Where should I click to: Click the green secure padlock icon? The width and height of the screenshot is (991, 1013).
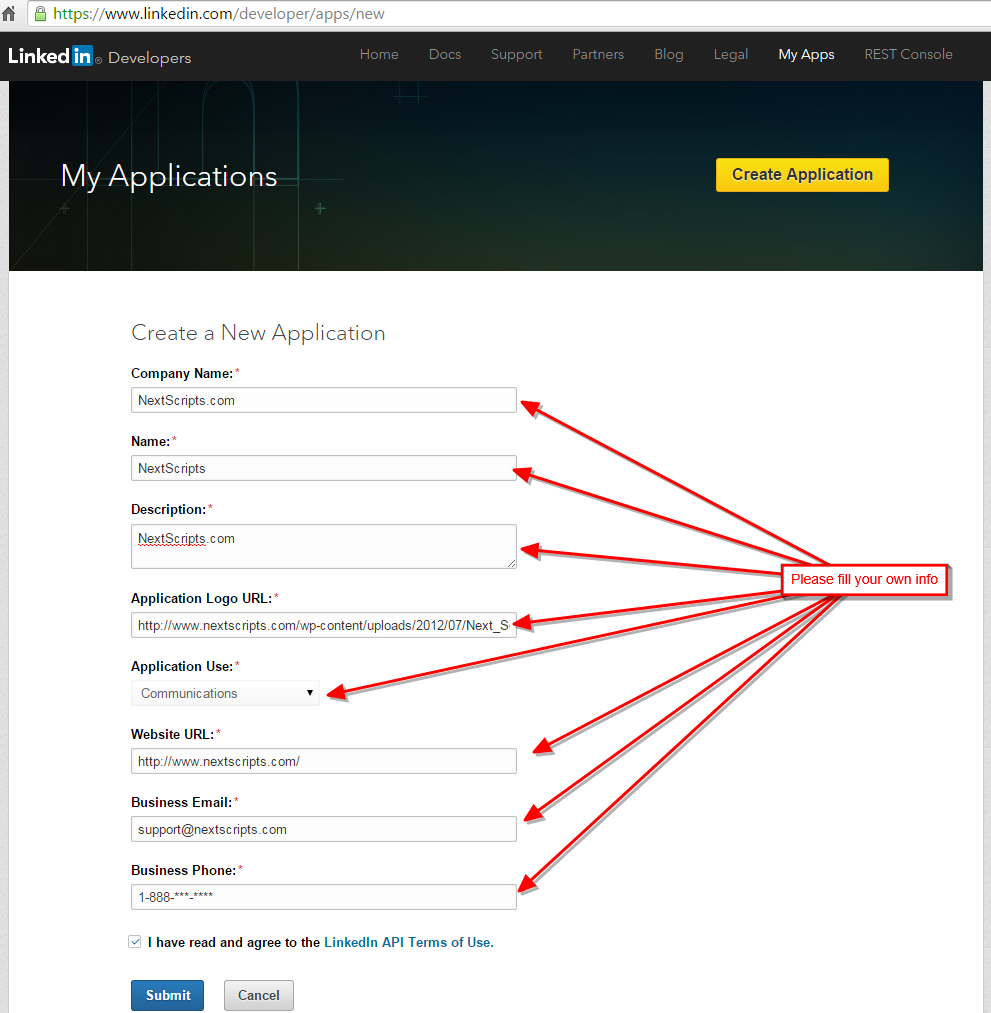click(x=40, y=14)
